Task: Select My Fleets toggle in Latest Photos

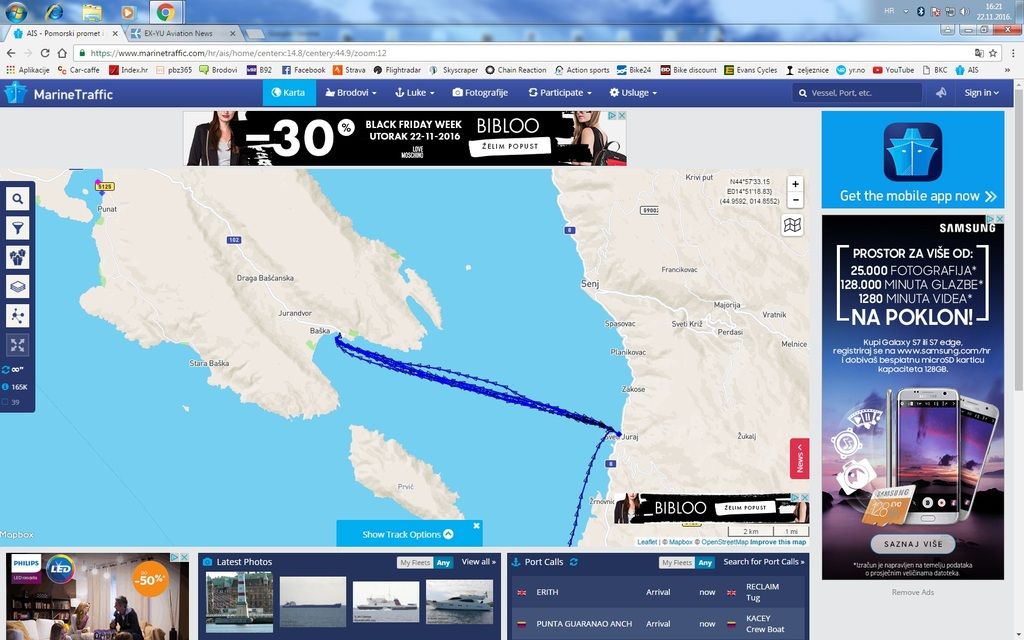Action: [x=415, y=562]
